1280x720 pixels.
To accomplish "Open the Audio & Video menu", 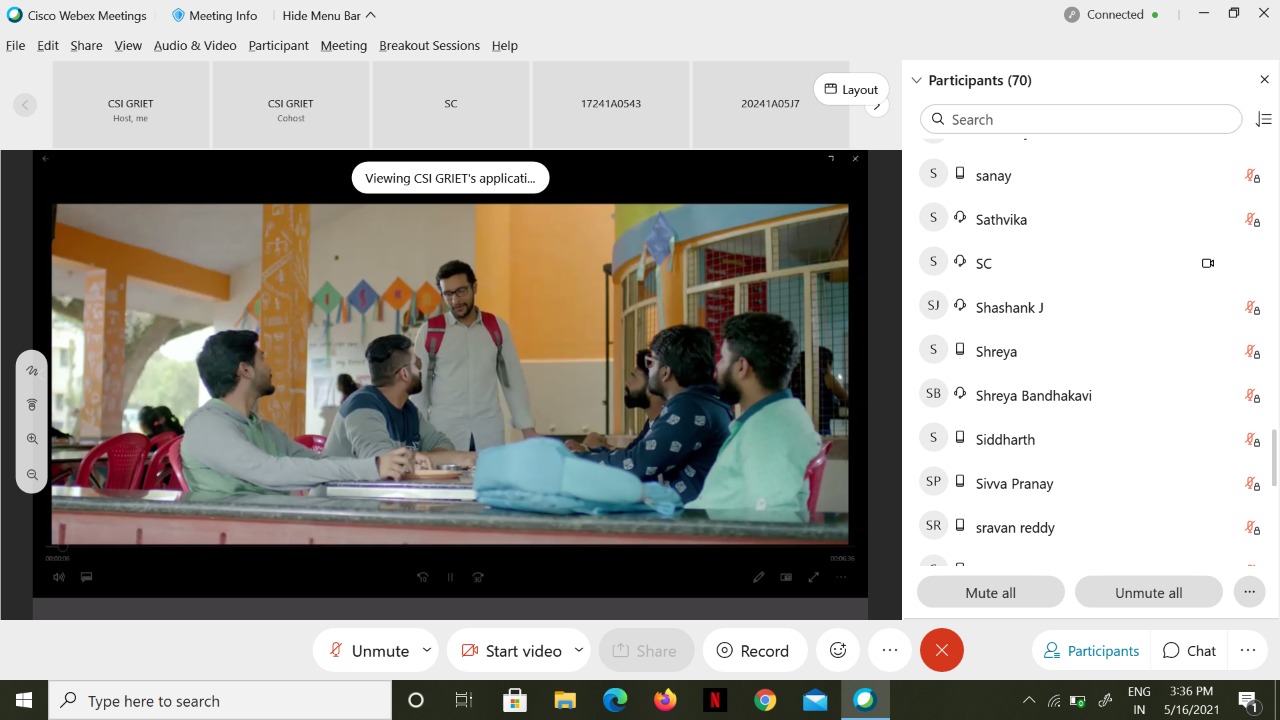I will [195, 45].
